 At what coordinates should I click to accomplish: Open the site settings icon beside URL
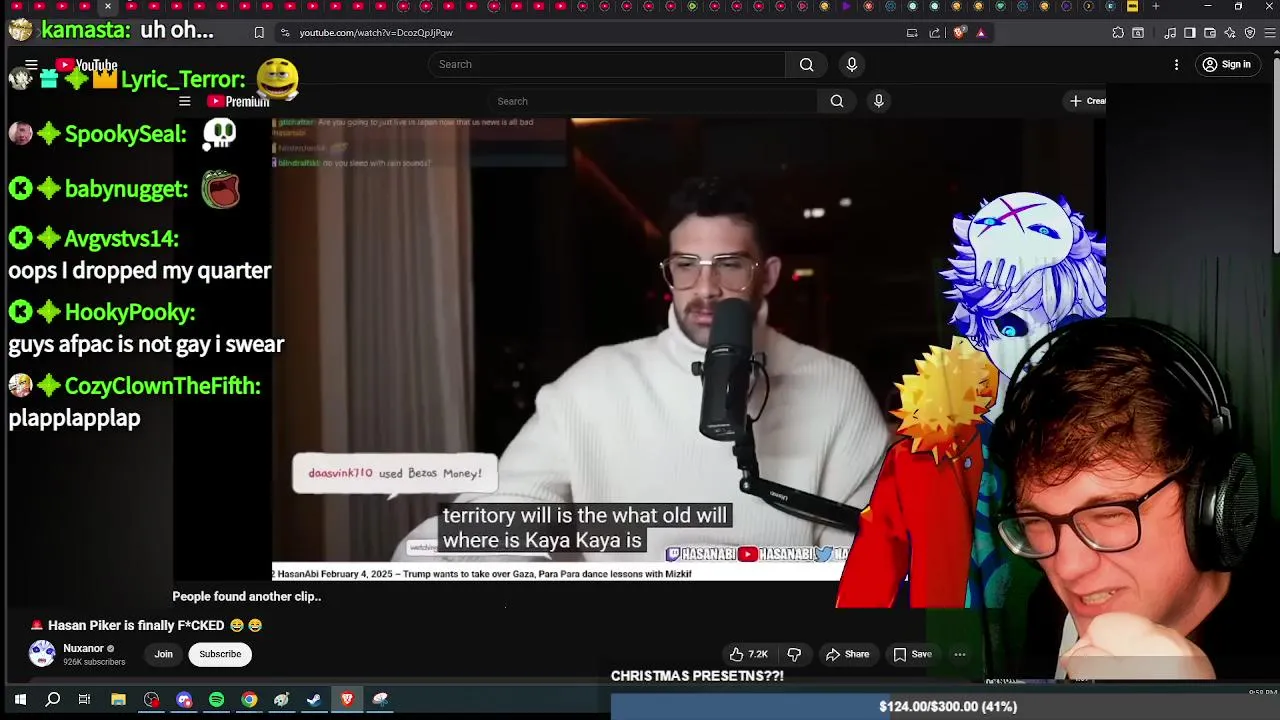pos(285,33)
